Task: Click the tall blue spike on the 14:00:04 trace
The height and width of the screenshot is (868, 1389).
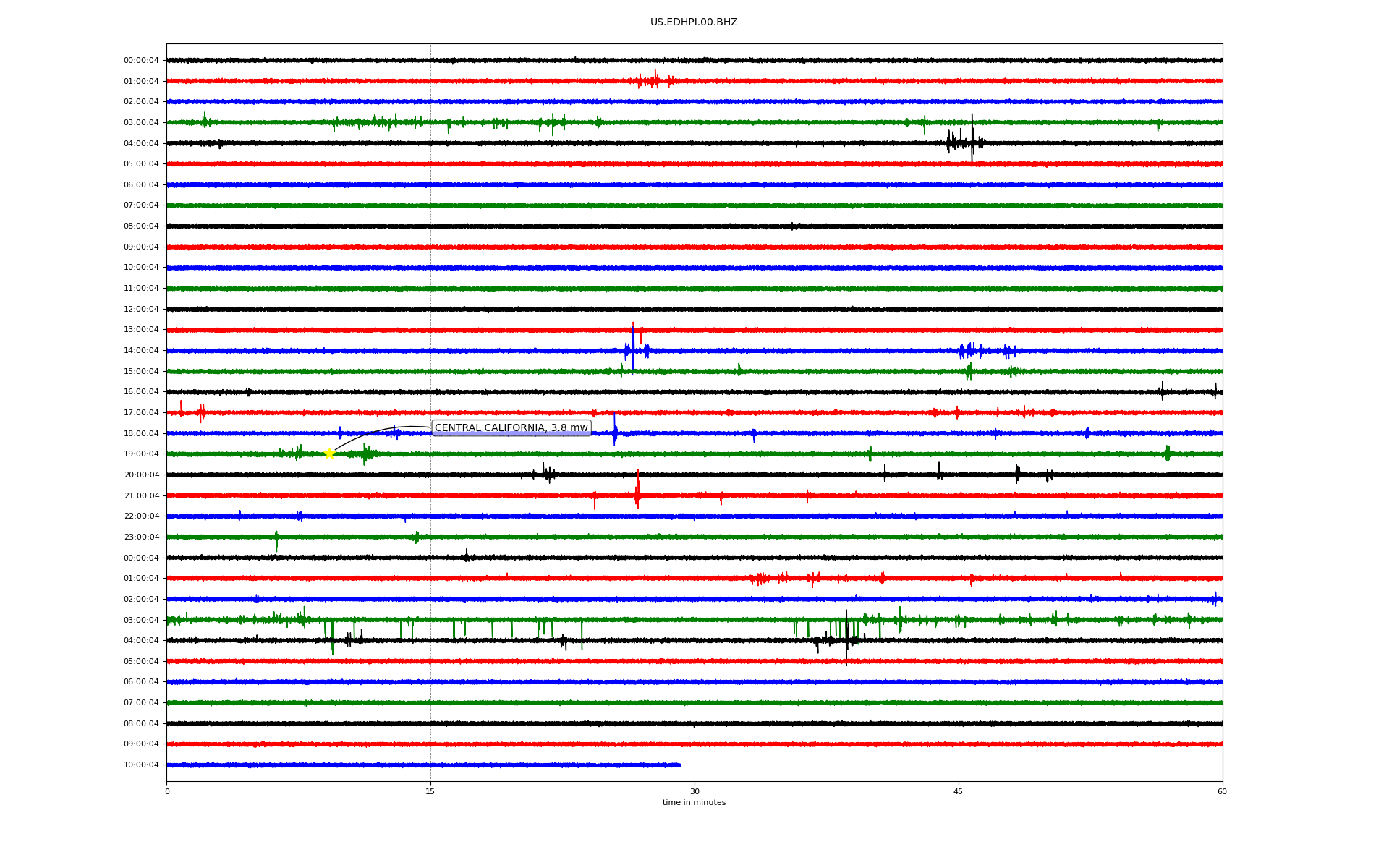Action: tap(633, 349)
